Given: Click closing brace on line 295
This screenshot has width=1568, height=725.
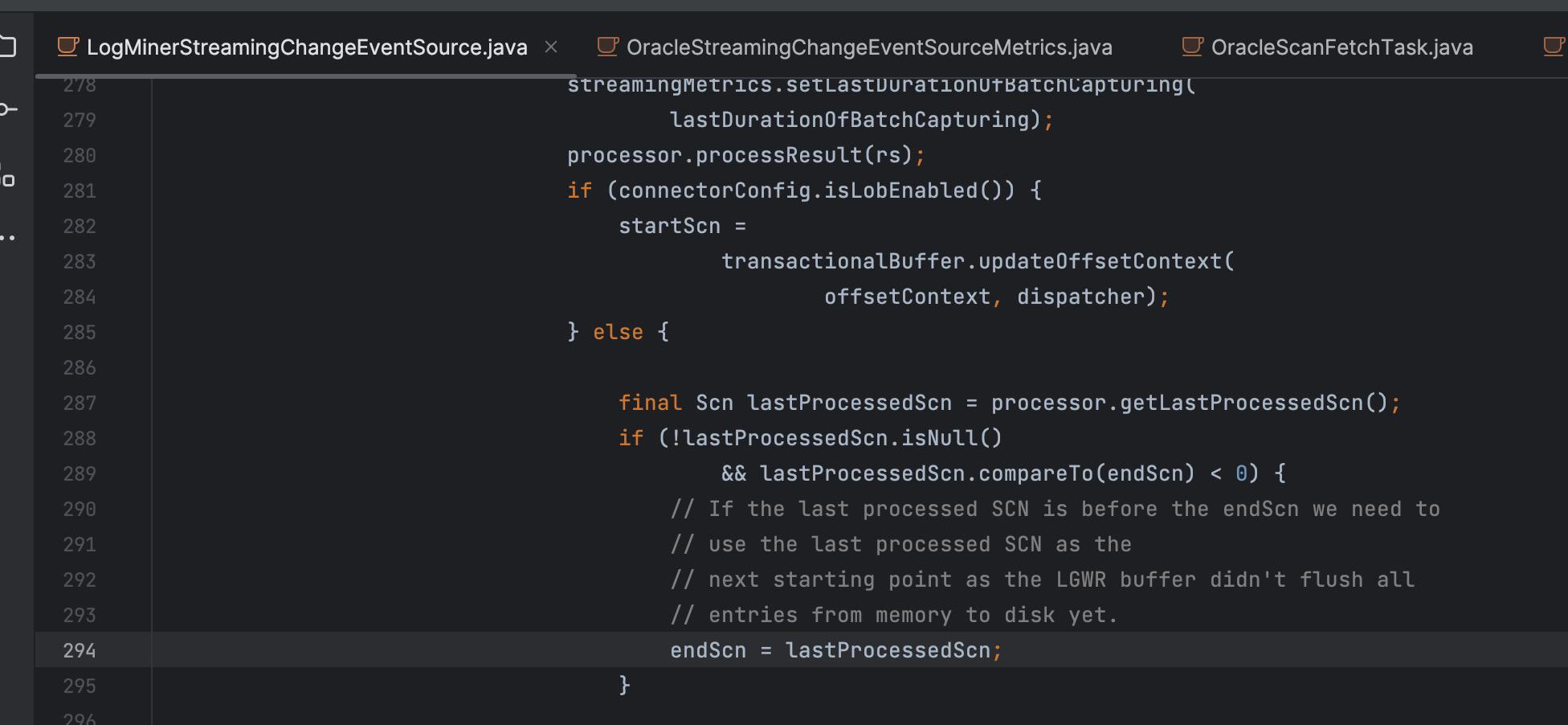Looking at the screenshot, I should tap(625, 686).
